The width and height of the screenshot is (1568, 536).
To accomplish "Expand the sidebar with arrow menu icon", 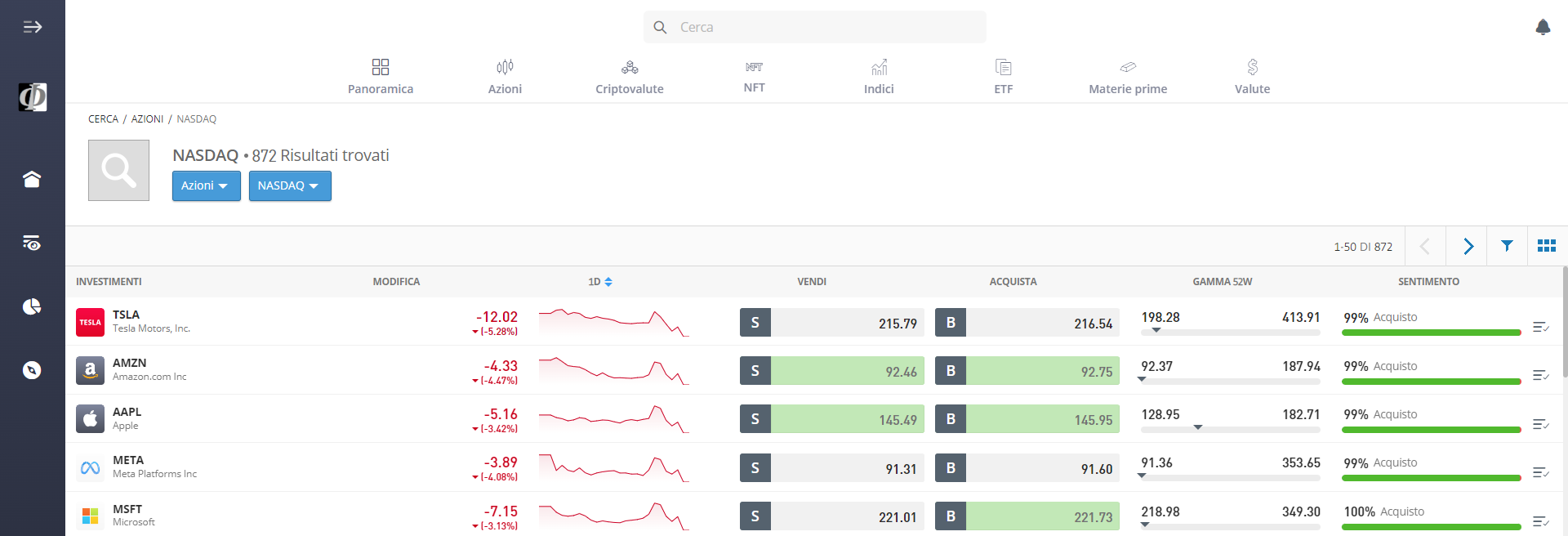I will [x=32, y=27].
